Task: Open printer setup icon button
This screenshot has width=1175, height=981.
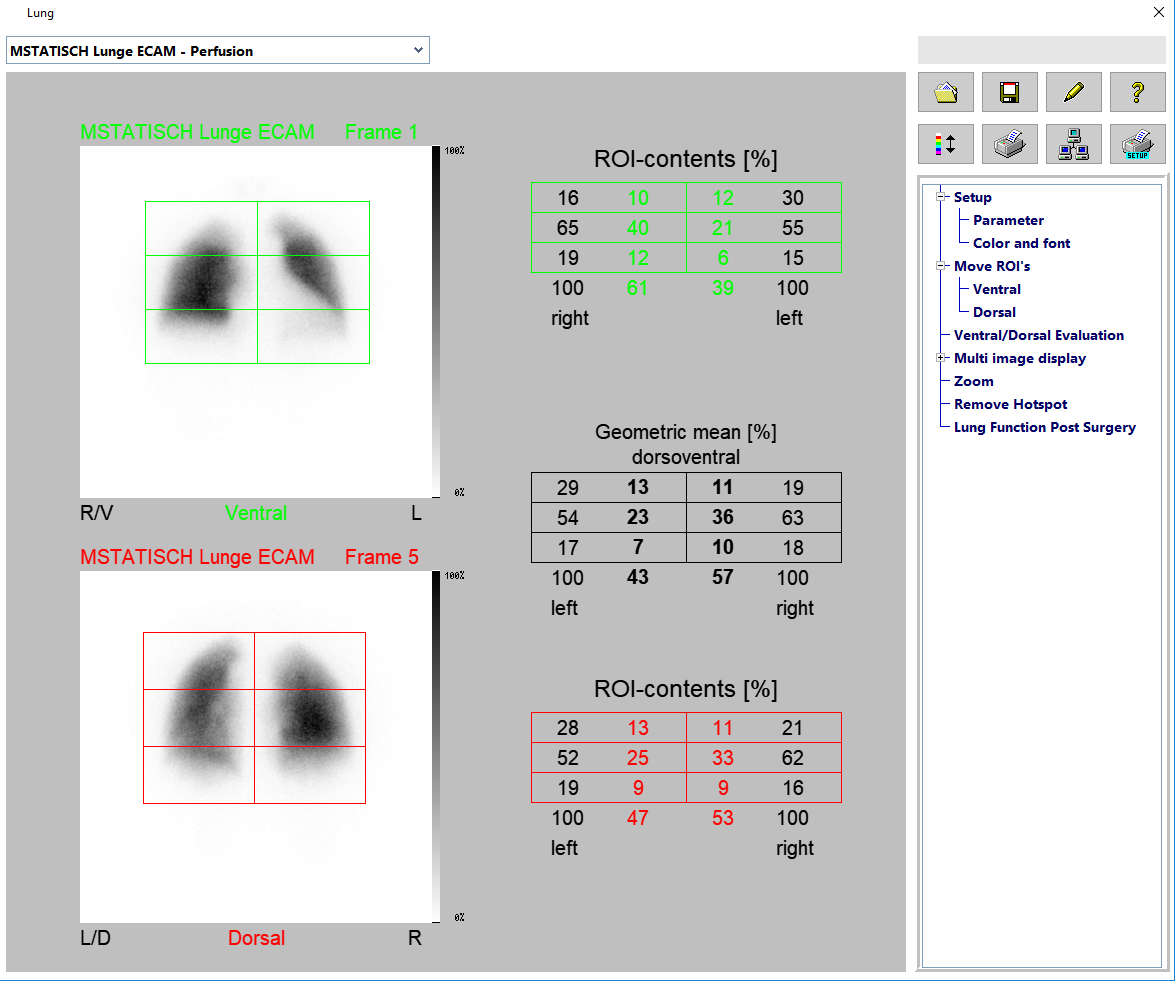Action: (1137, 144)
